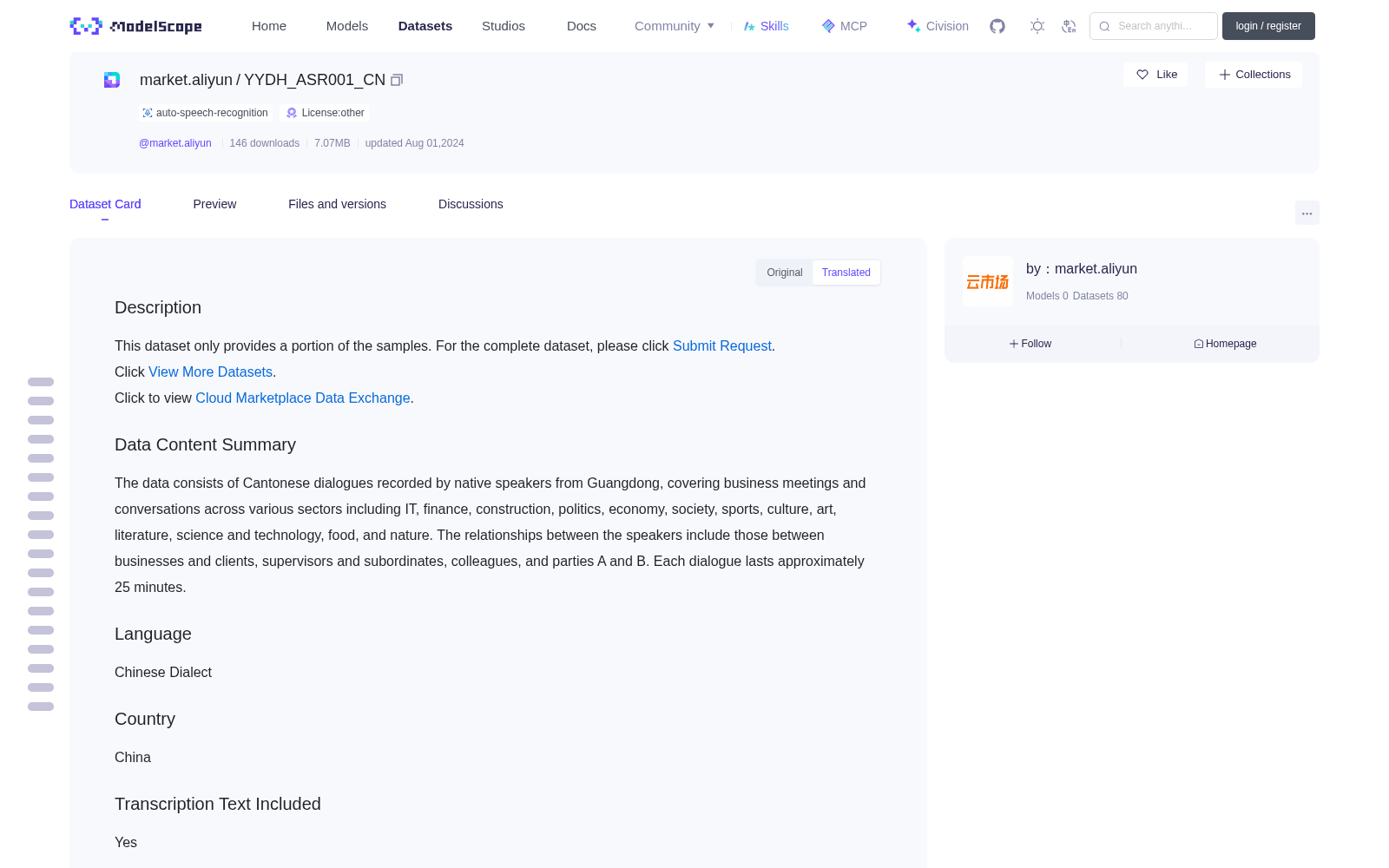Open the market.aliyun Homepage

[1225, 344]
